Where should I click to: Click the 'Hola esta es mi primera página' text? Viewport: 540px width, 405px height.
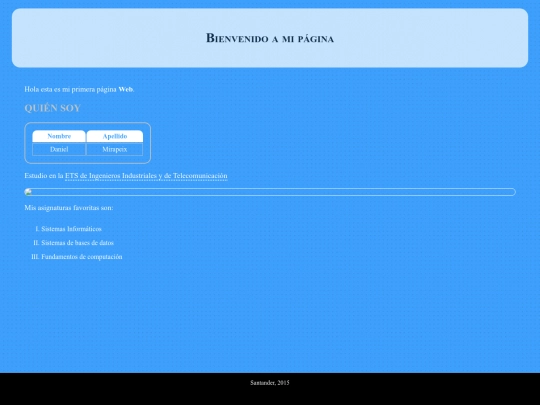70,89
